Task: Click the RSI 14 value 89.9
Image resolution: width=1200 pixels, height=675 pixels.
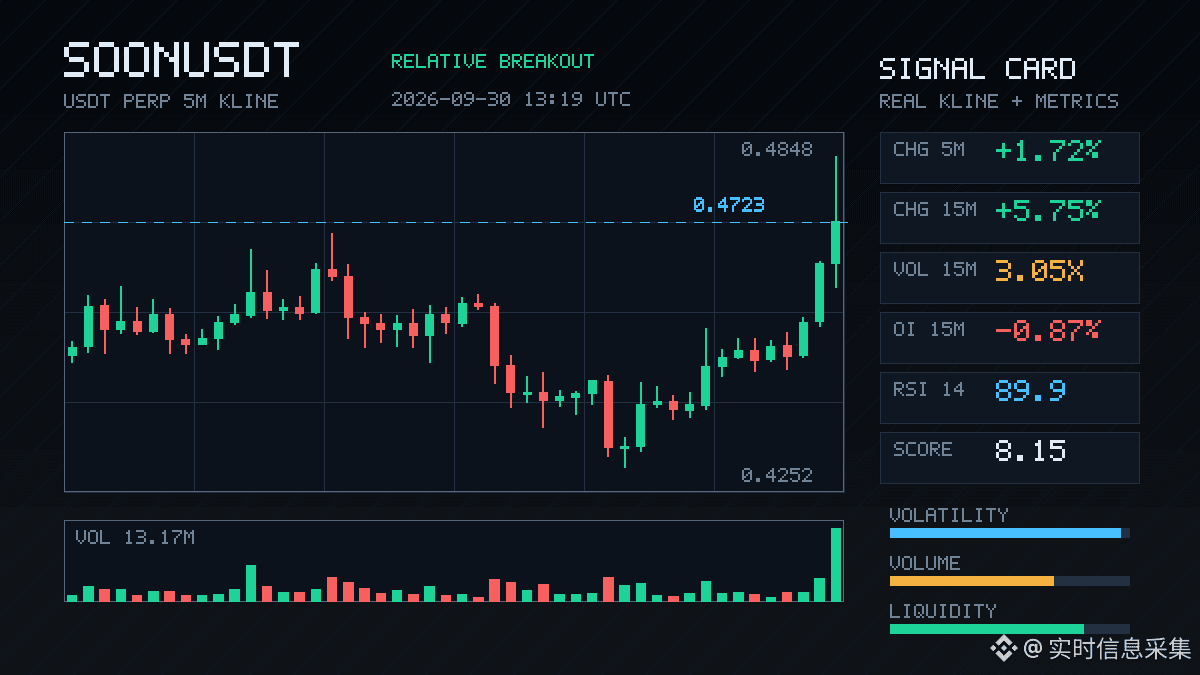Action: (1030, 390)
